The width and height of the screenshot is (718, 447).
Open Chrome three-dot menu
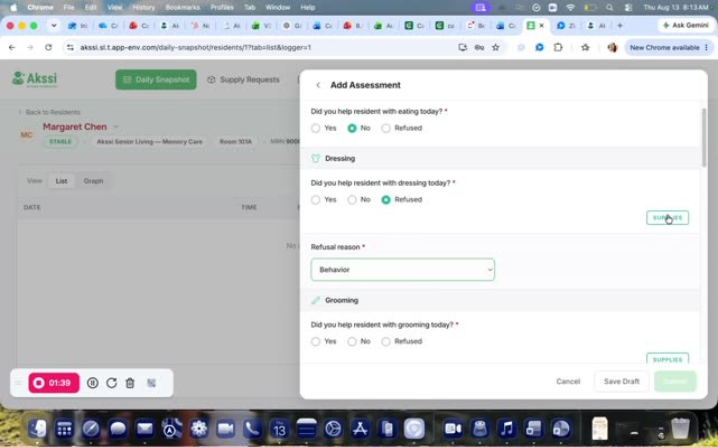707,47
